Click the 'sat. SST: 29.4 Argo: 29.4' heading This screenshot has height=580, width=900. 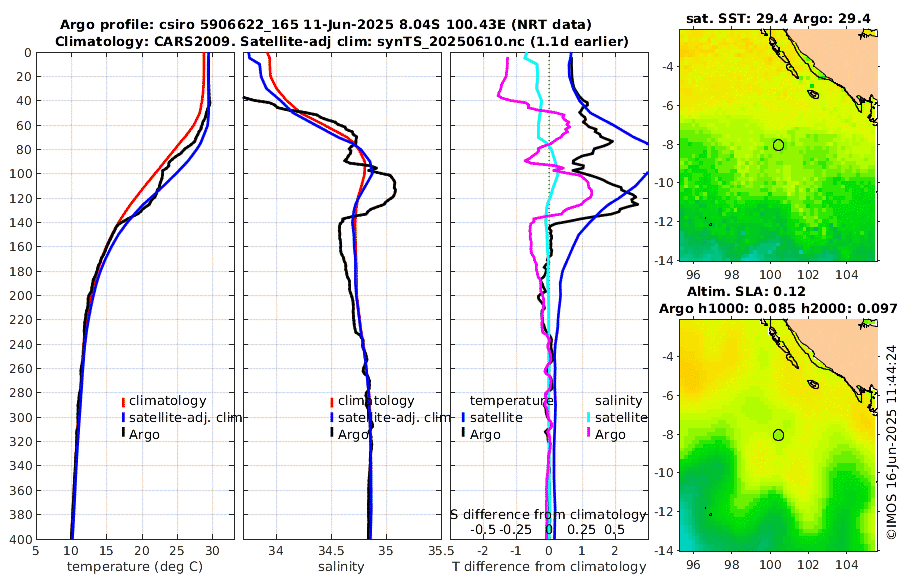click(x=778, y=18)
